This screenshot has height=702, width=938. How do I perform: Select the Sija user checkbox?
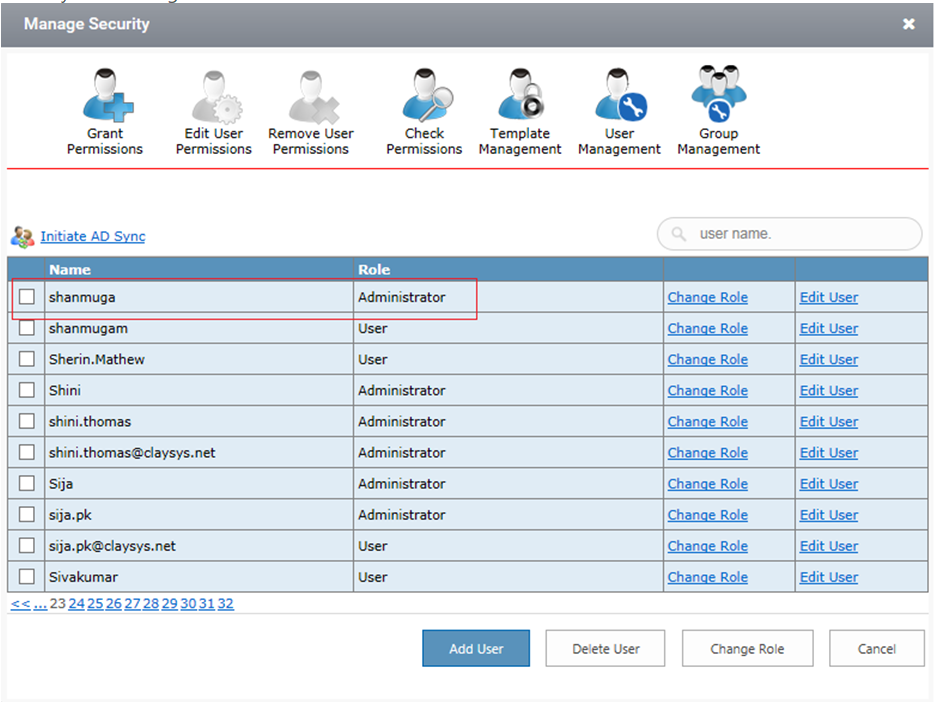click(27, 484)
